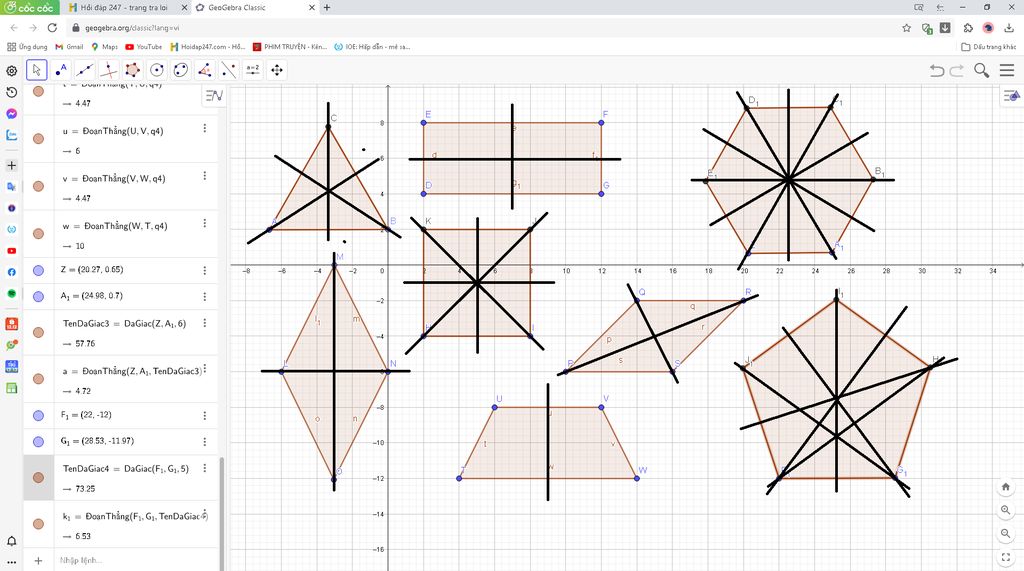Toggle visibility of point F₁
The width and height of the screenshot is (1024, 571).
point(39,416)
